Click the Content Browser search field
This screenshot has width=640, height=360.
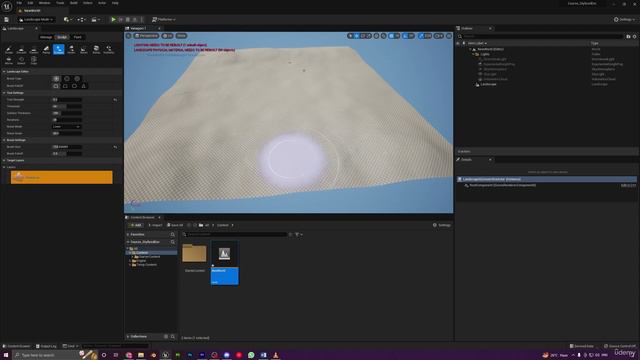[x=235, y=235]
